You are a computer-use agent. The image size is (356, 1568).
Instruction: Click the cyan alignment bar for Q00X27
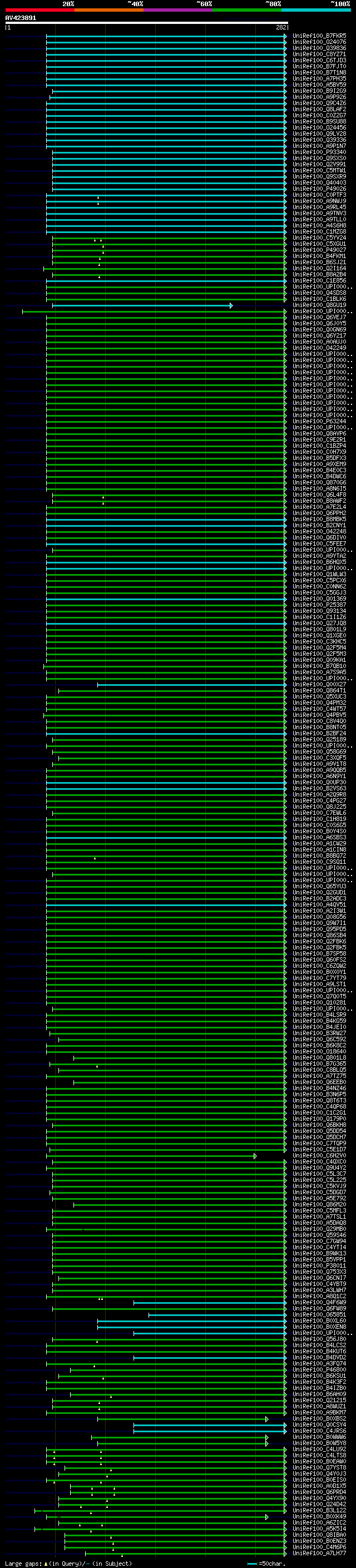tap(192, 685)
